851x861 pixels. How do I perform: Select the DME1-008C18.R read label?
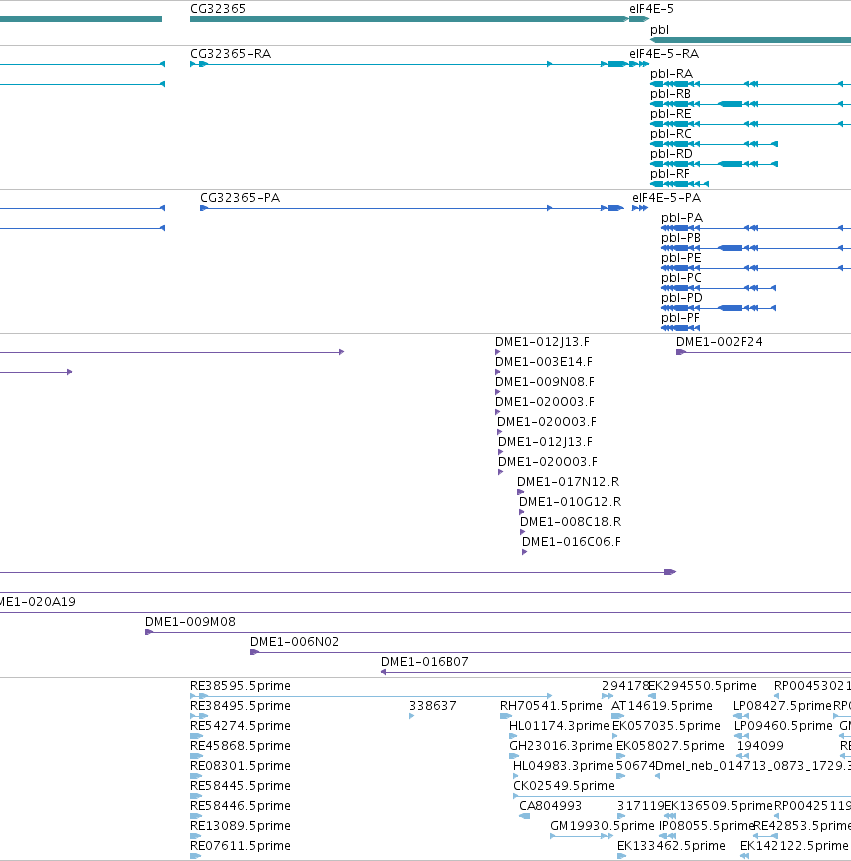[570, 522]
